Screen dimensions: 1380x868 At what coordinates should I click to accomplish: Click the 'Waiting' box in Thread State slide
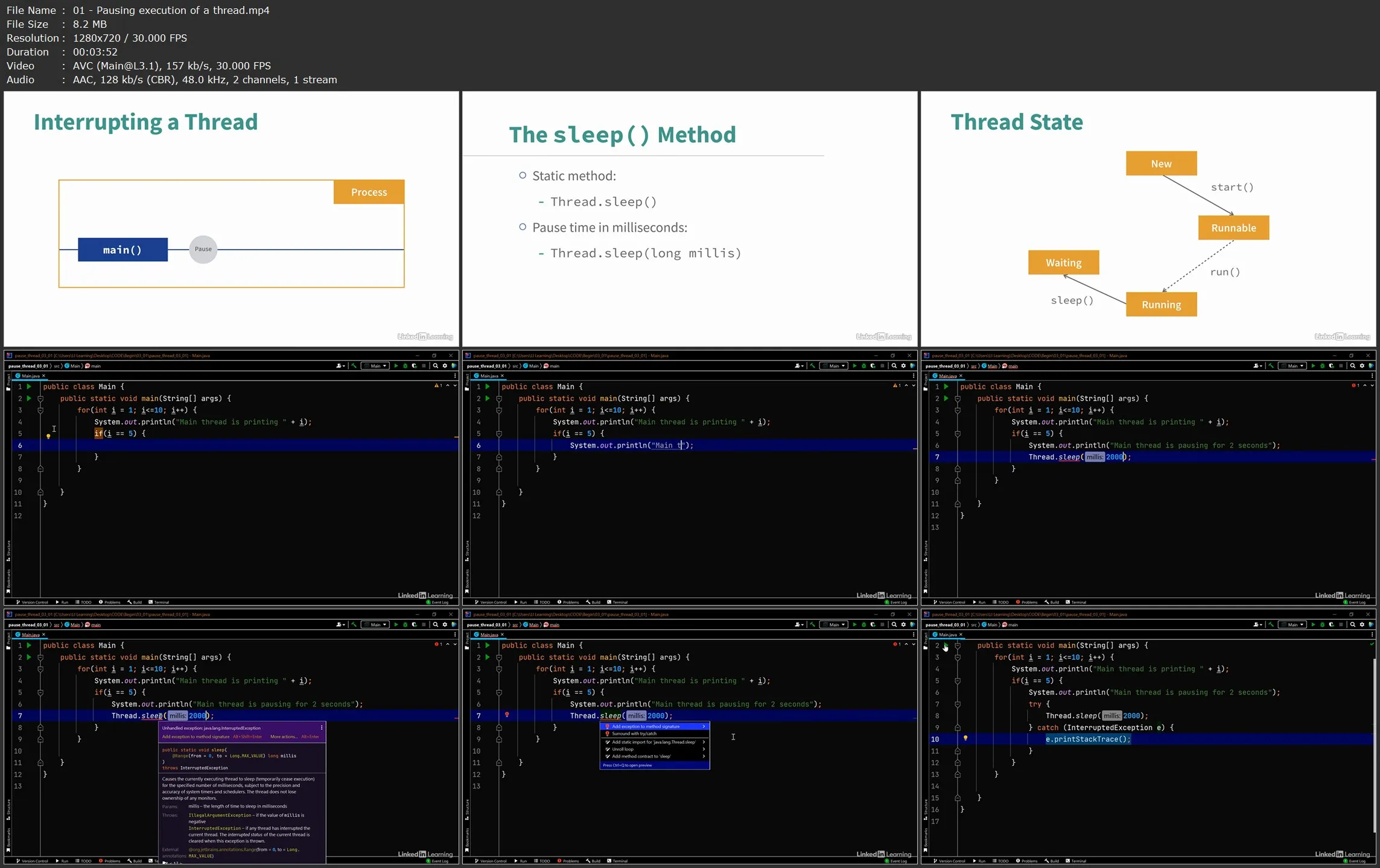click(x=1063, y=263)
